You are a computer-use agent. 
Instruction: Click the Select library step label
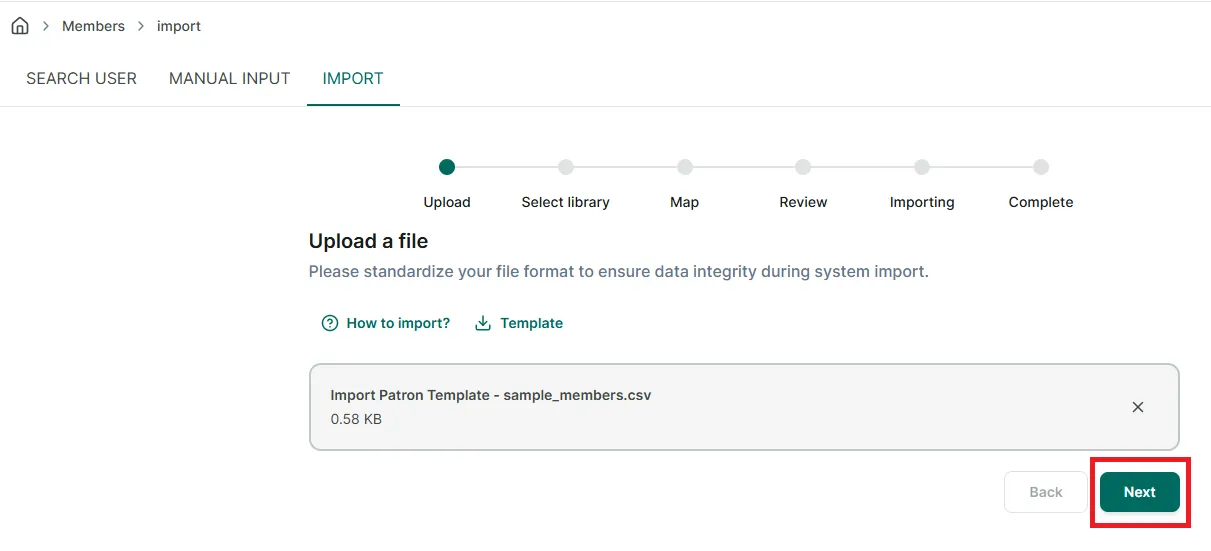[x=566, y=202]
